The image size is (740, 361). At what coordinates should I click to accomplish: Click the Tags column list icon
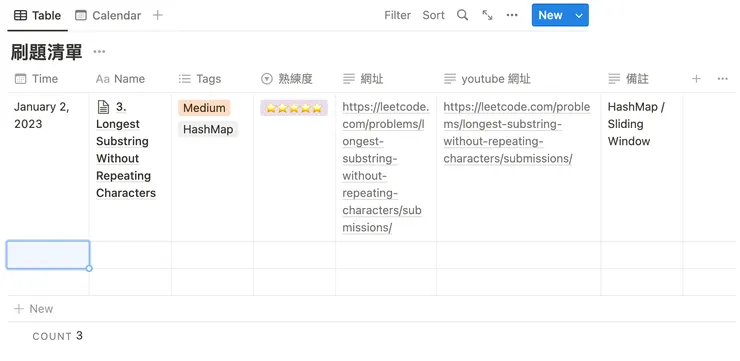click(185, 79)
